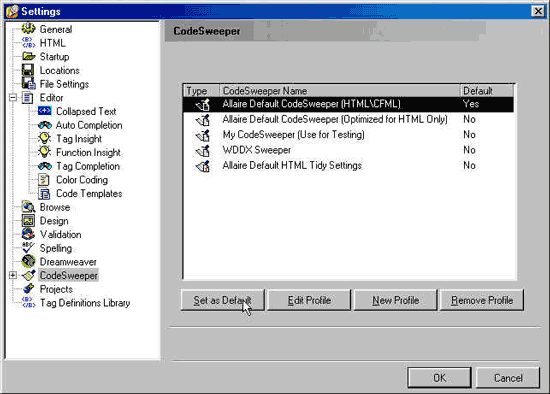Open the Design settings category

pos(54,221)
